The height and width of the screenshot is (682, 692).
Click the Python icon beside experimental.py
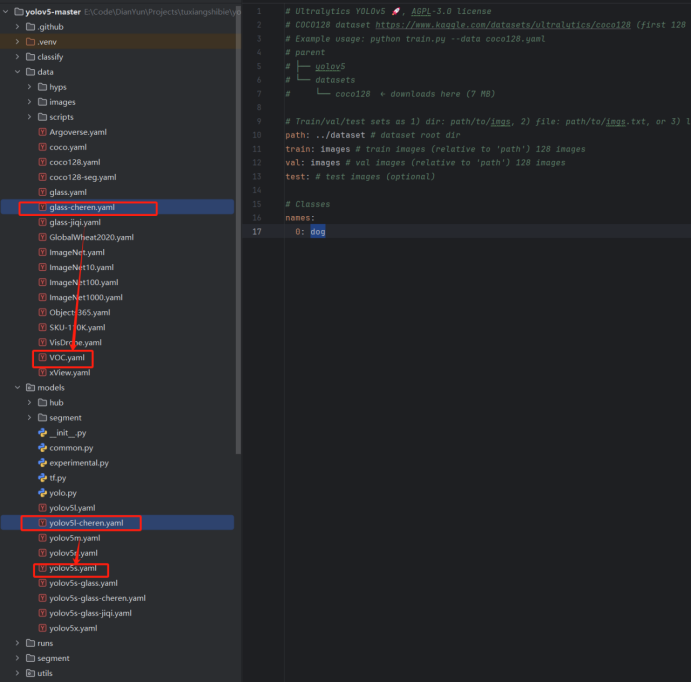pyautogui.click(x=42, y=463)
